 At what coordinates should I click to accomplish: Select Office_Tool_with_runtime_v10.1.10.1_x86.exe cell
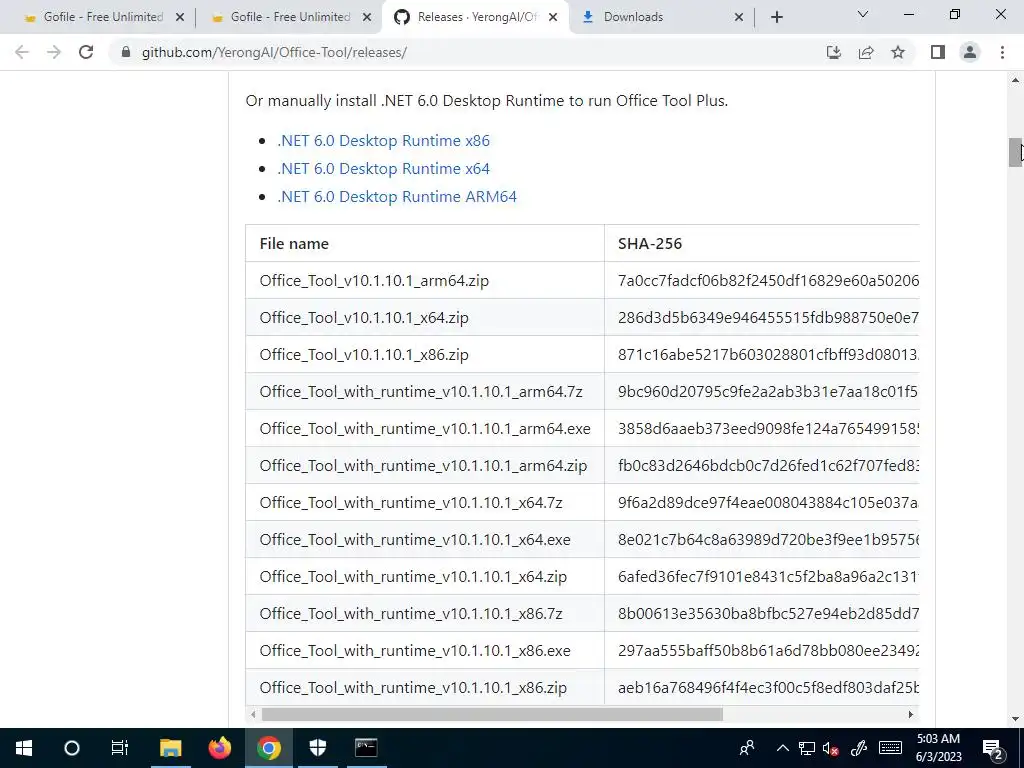pyautogui.click(x=425, y=650)
